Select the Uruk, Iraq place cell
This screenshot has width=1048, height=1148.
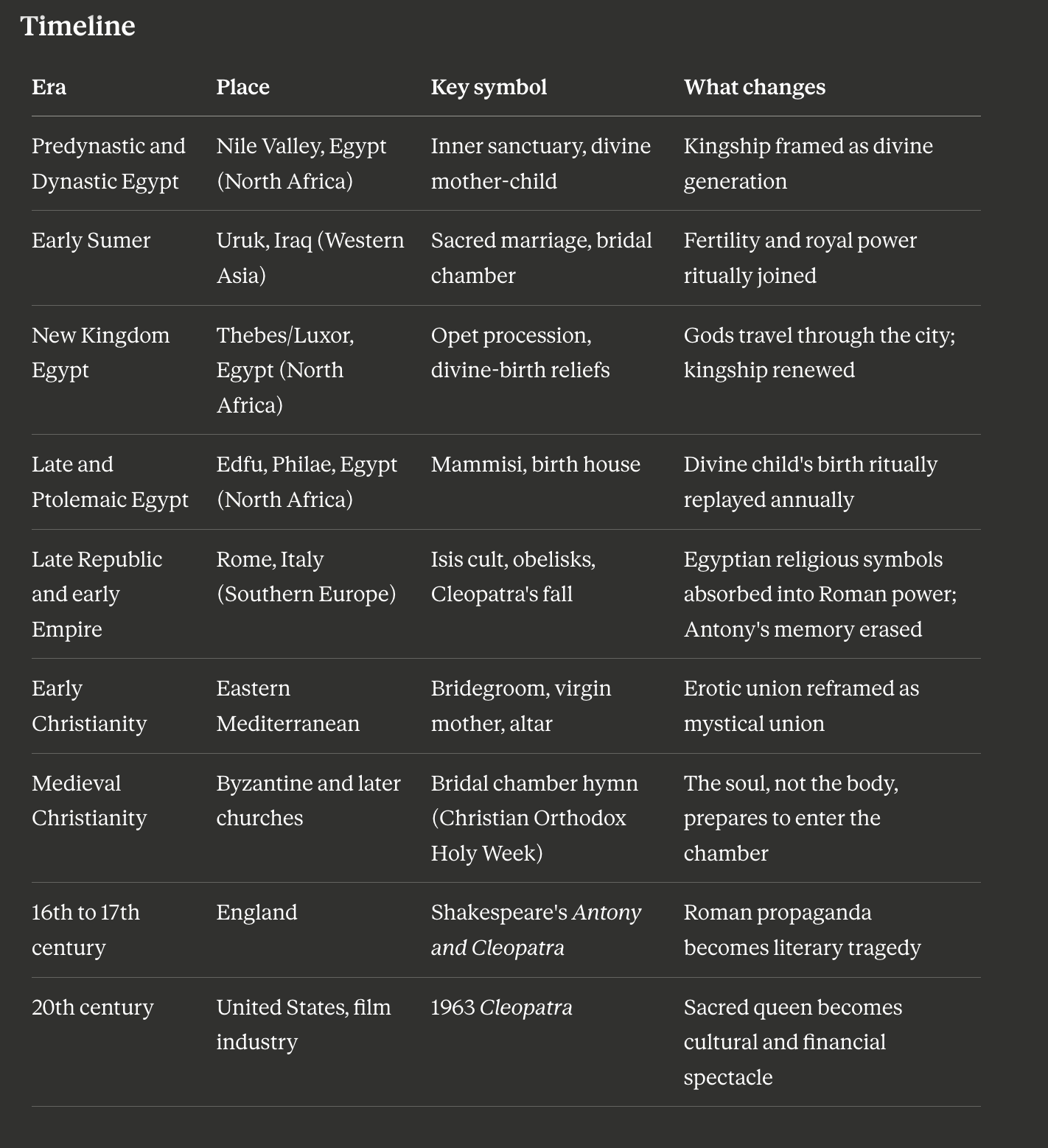coord(310,258)
